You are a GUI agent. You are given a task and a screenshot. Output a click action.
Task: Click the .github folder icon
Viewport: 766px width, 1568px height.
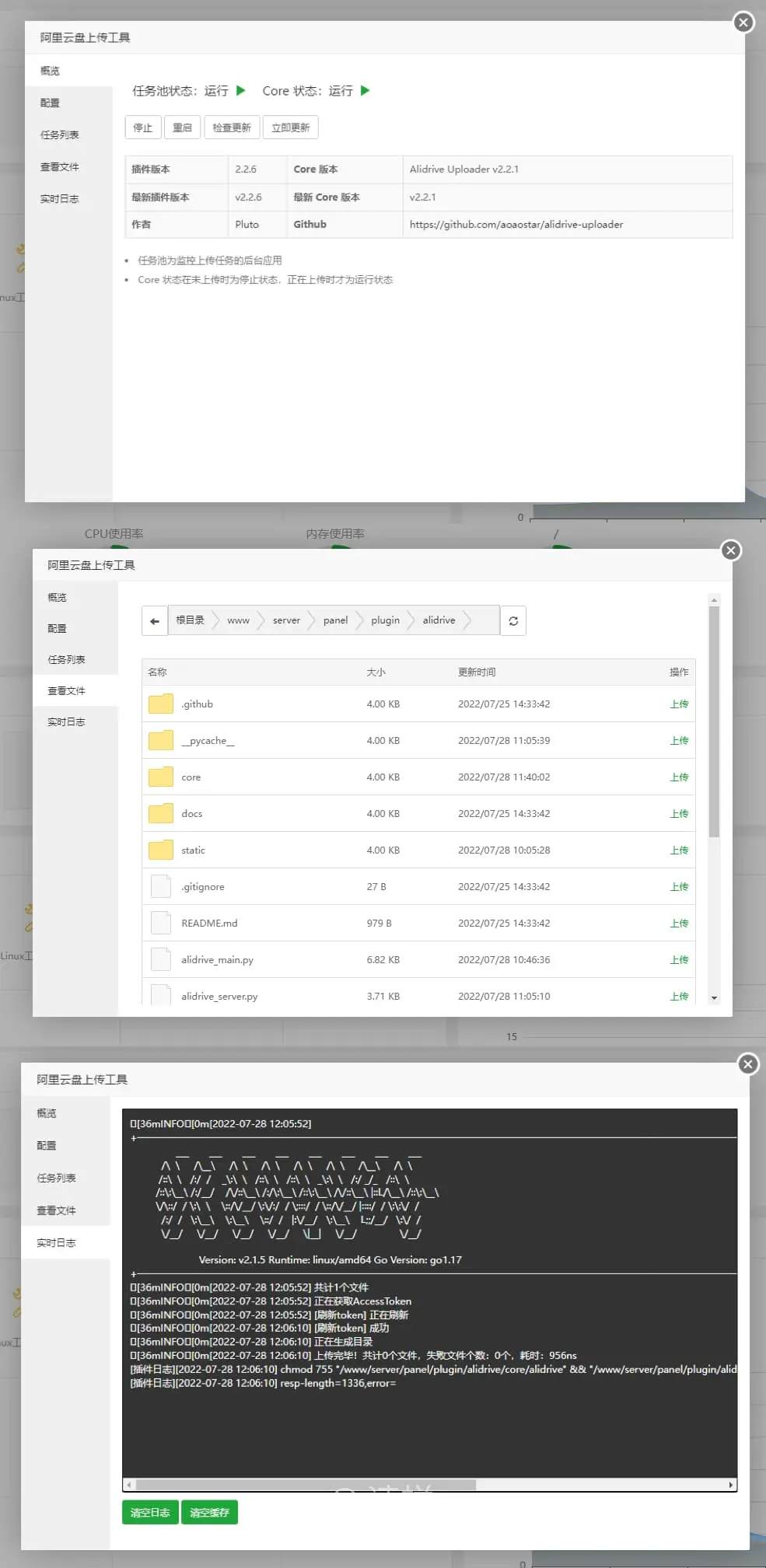(x=161, y=704)
